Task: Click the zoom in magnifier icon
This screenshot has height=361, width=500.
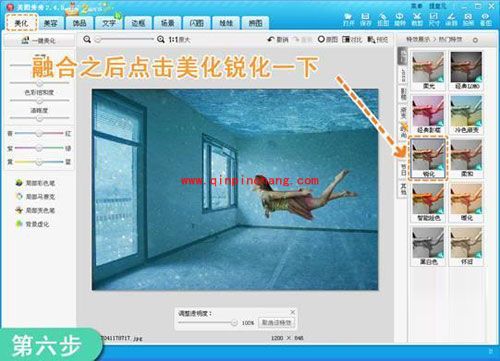Action: tap(161, 39)
